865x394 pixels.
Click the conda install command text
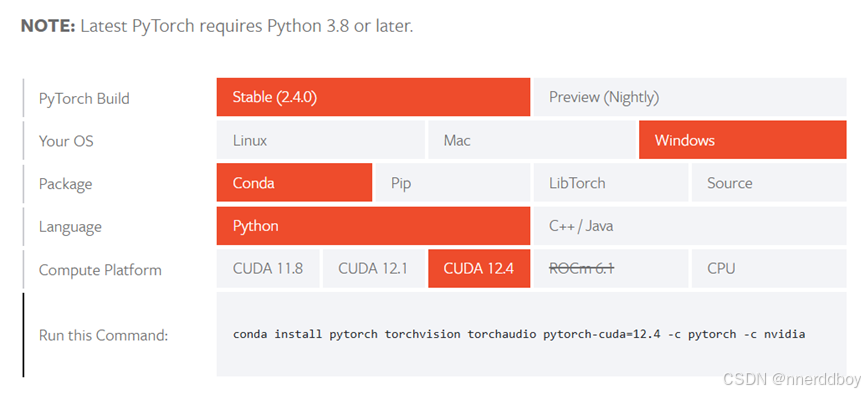519,334
